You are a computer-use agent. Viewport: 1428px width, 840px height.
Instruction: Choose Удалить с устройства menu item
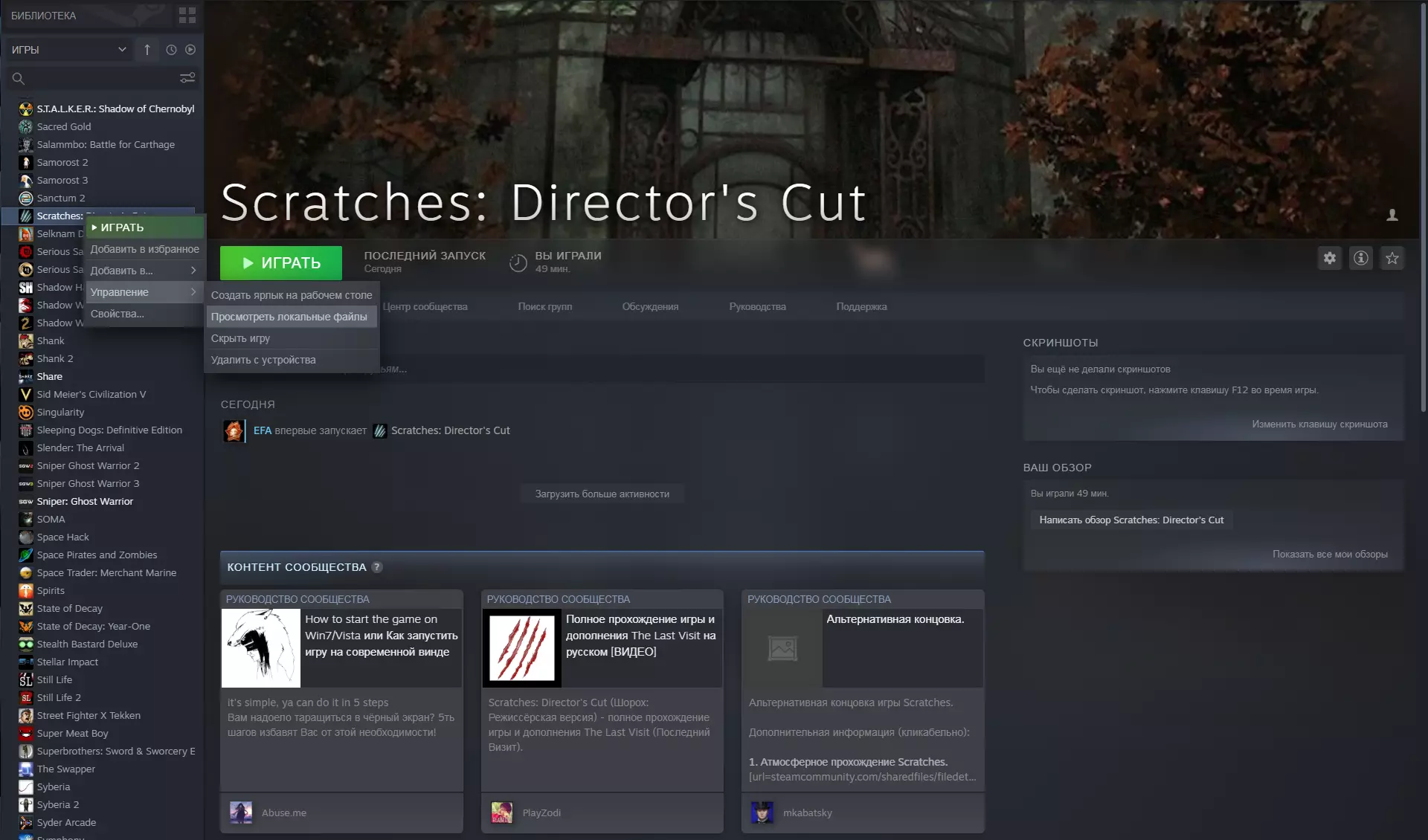point(263,360)
